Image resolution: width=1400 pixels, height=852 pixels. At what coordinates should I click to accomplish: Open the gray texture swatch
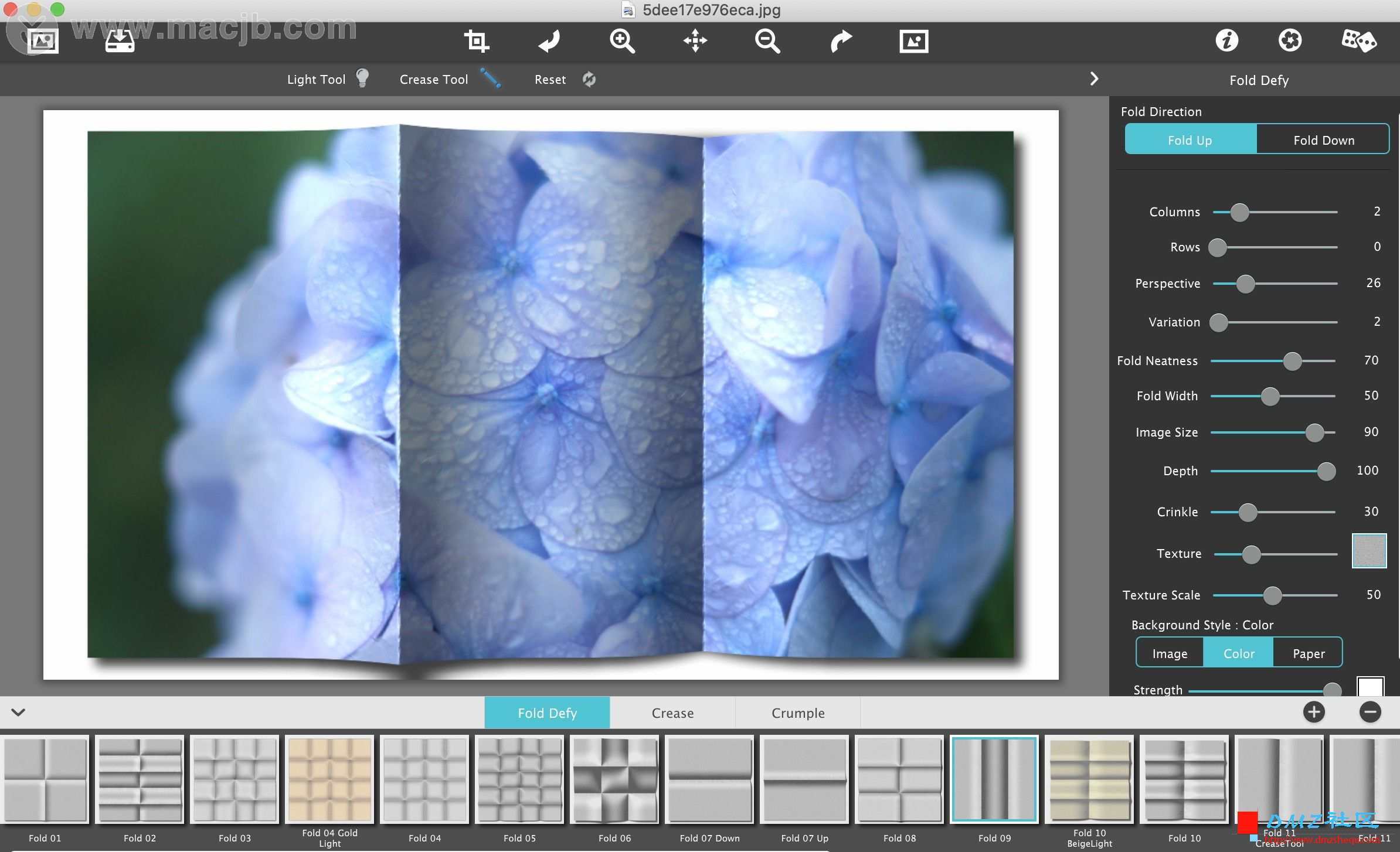pos(1369,551)
